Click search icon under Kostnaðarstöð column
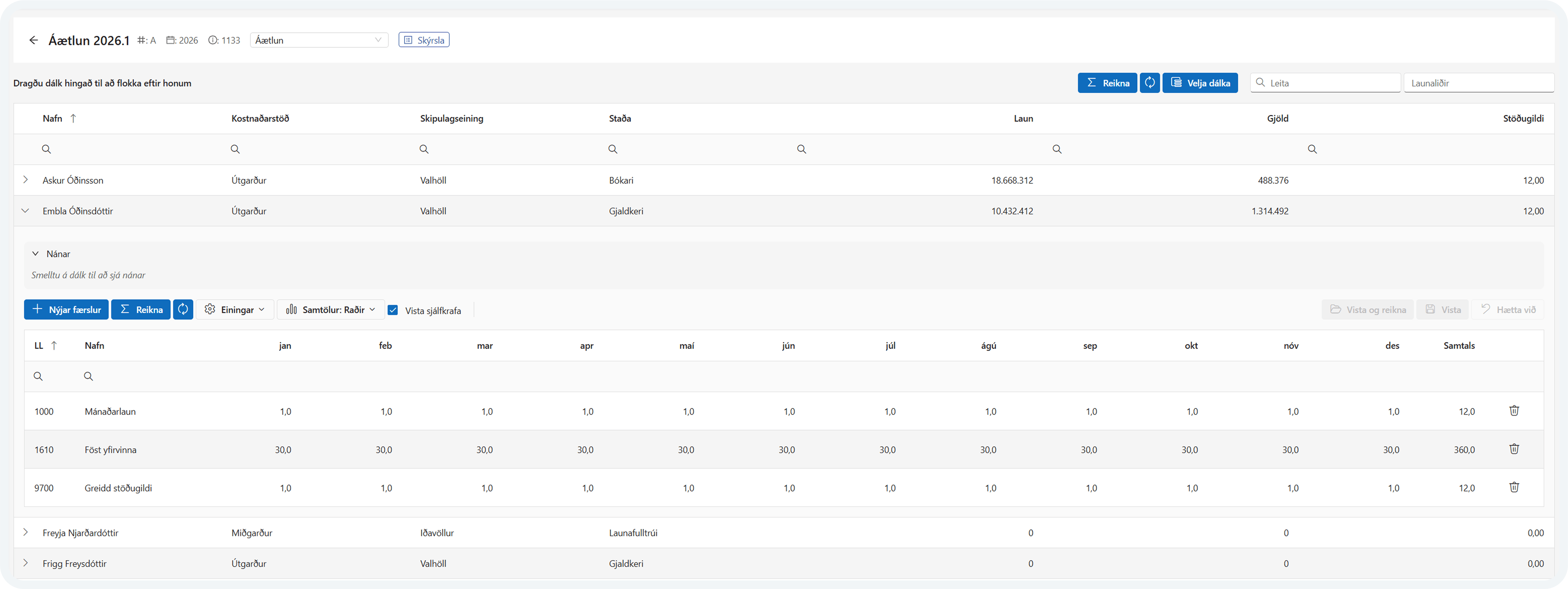This screenshot has height=589, width=1568. click(235, 149)
